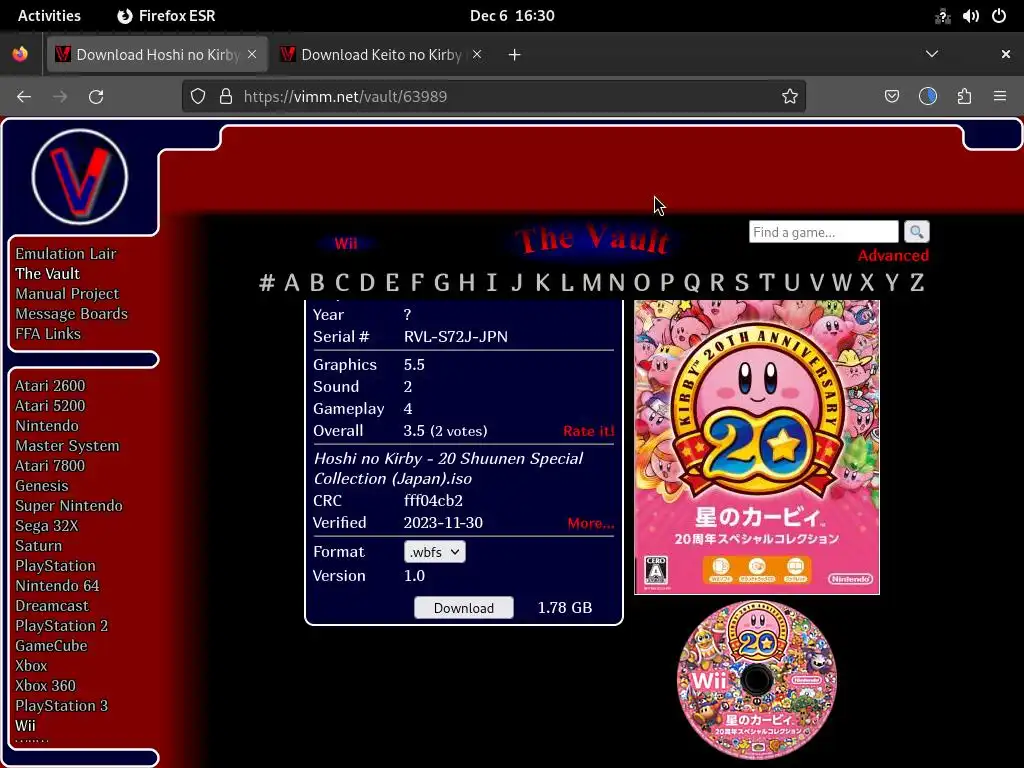Open the power menu icon in top bar
This screenshot has width=1024, height=768.
(x=999, y=16)
